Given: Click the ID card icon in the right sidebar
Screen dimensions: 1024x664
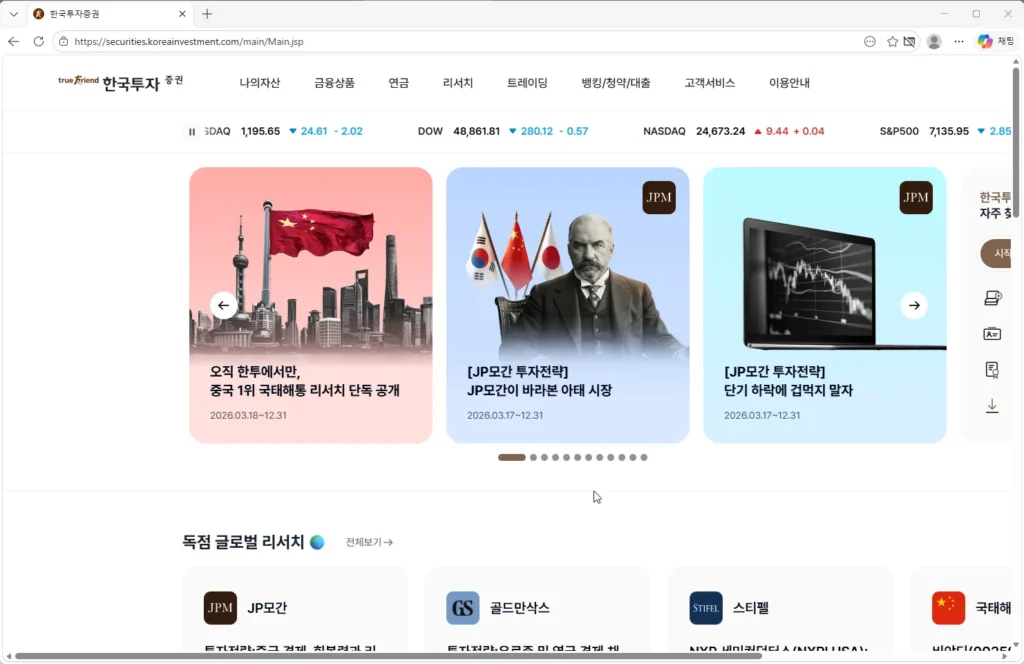Looking at the screenshot, I should point(992,333).
